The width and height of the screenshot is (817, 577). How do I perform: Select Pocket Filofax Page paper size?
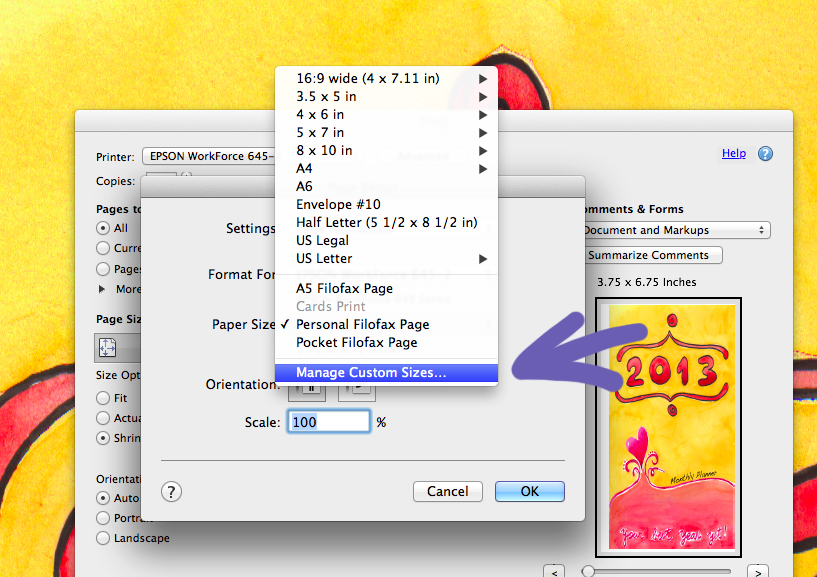click(x=356, y=342)
